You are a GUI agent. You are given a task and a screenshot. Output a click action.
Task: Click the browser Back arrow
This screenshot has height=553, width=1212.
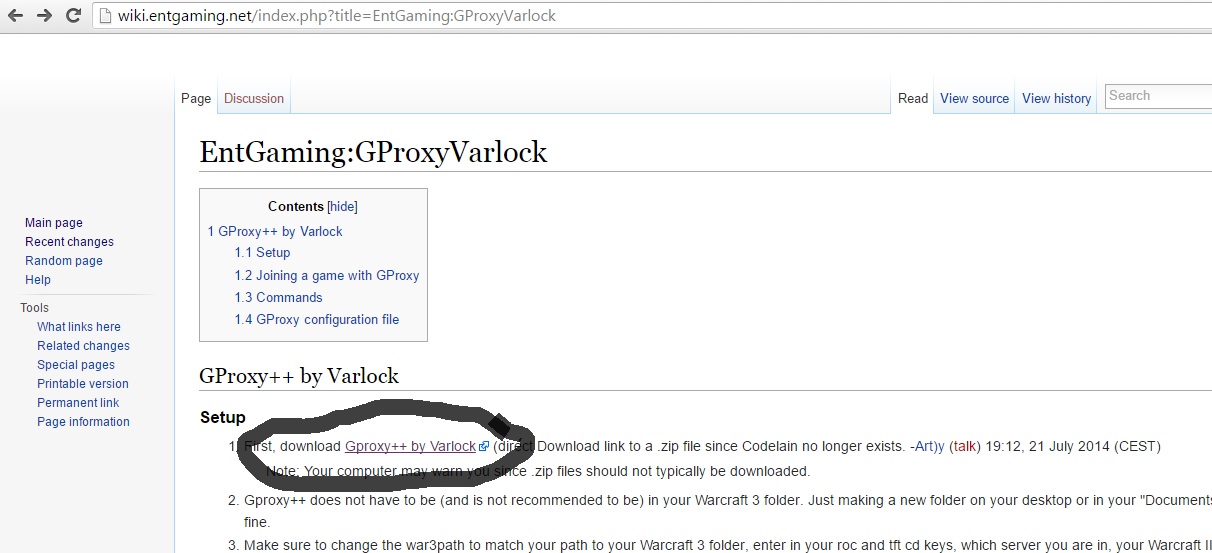tap(15, 16)
